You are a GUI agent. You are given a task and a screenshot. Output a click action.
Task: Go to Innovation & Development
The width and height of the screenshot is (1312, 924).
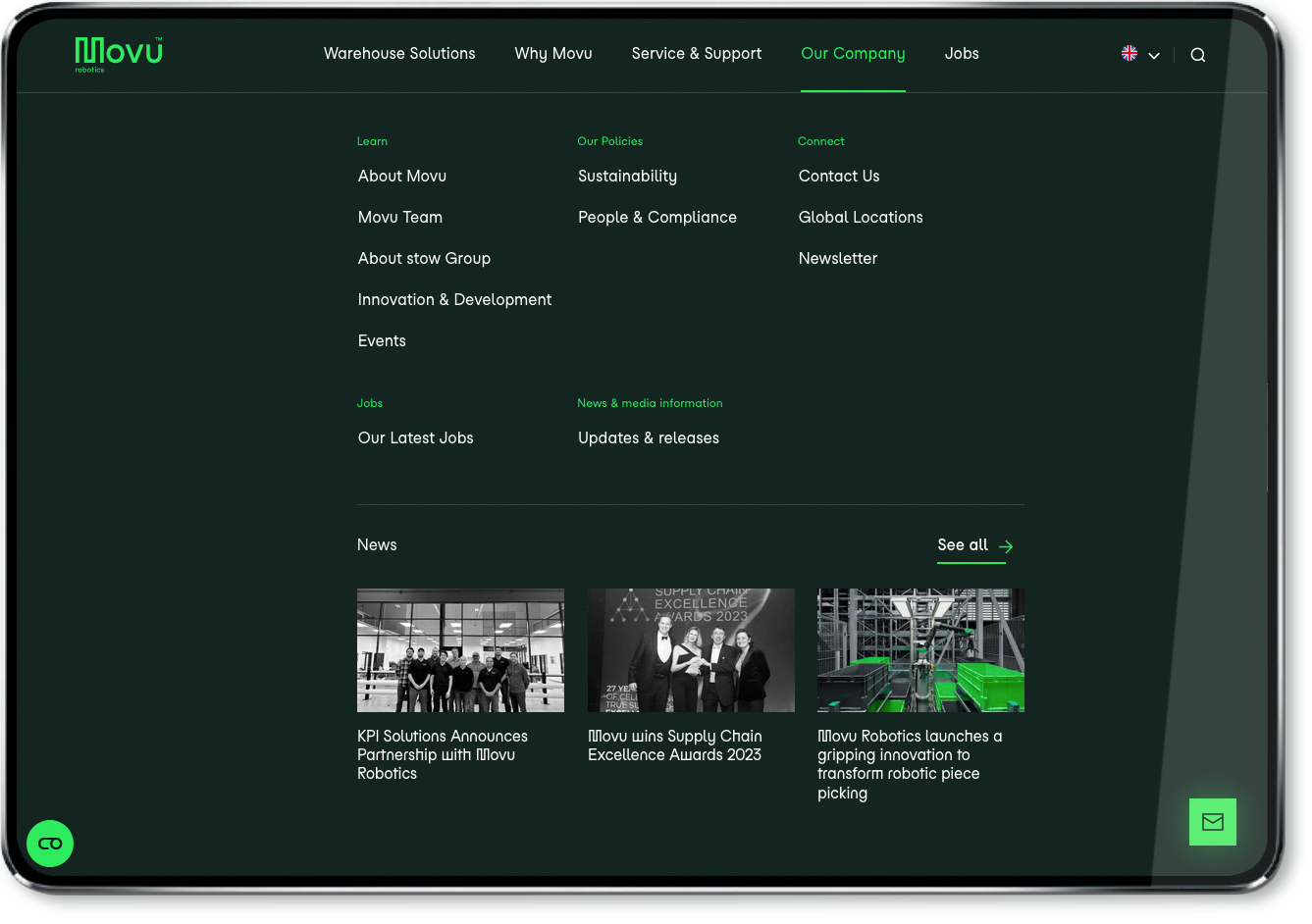pos(454,300)
